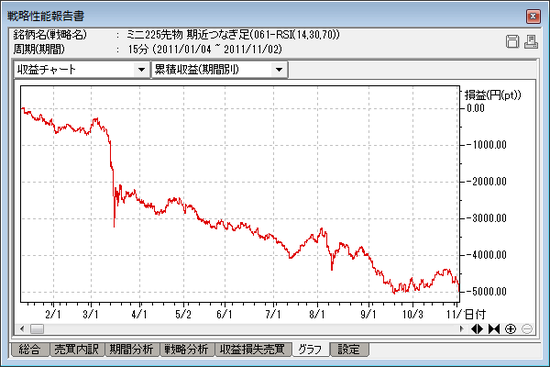
Task: Click the chart scrollbar right arrow
Action: coord(462,329)
